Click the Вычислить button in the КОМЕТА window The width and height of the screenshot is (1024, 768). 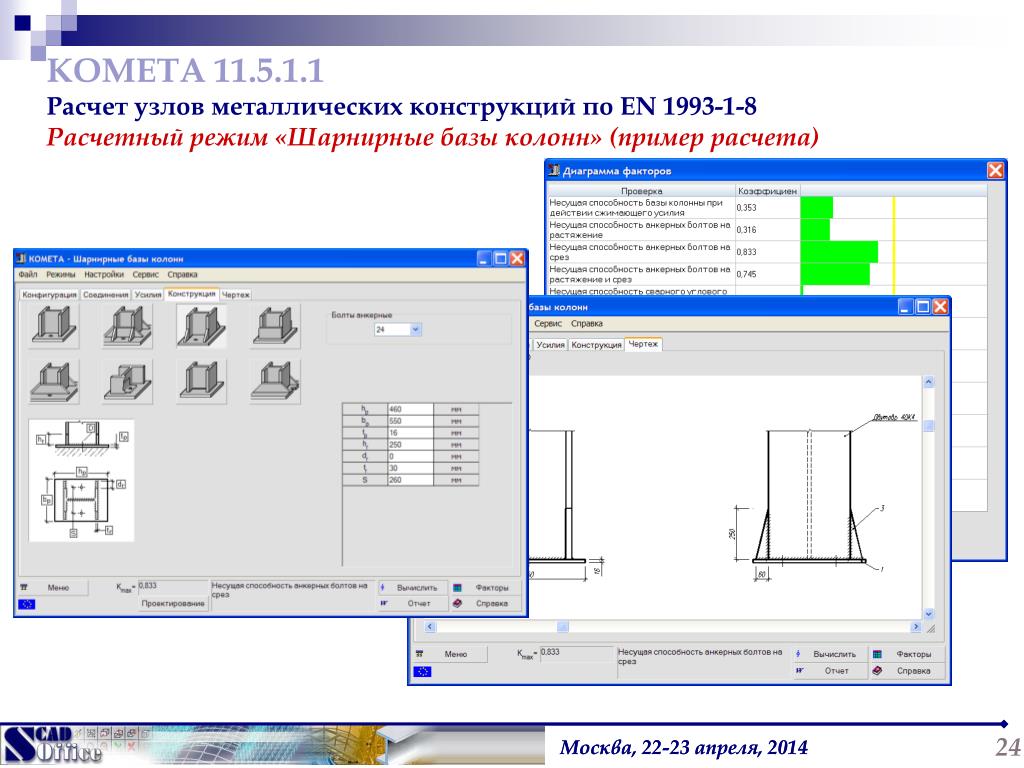click(411, 588)
